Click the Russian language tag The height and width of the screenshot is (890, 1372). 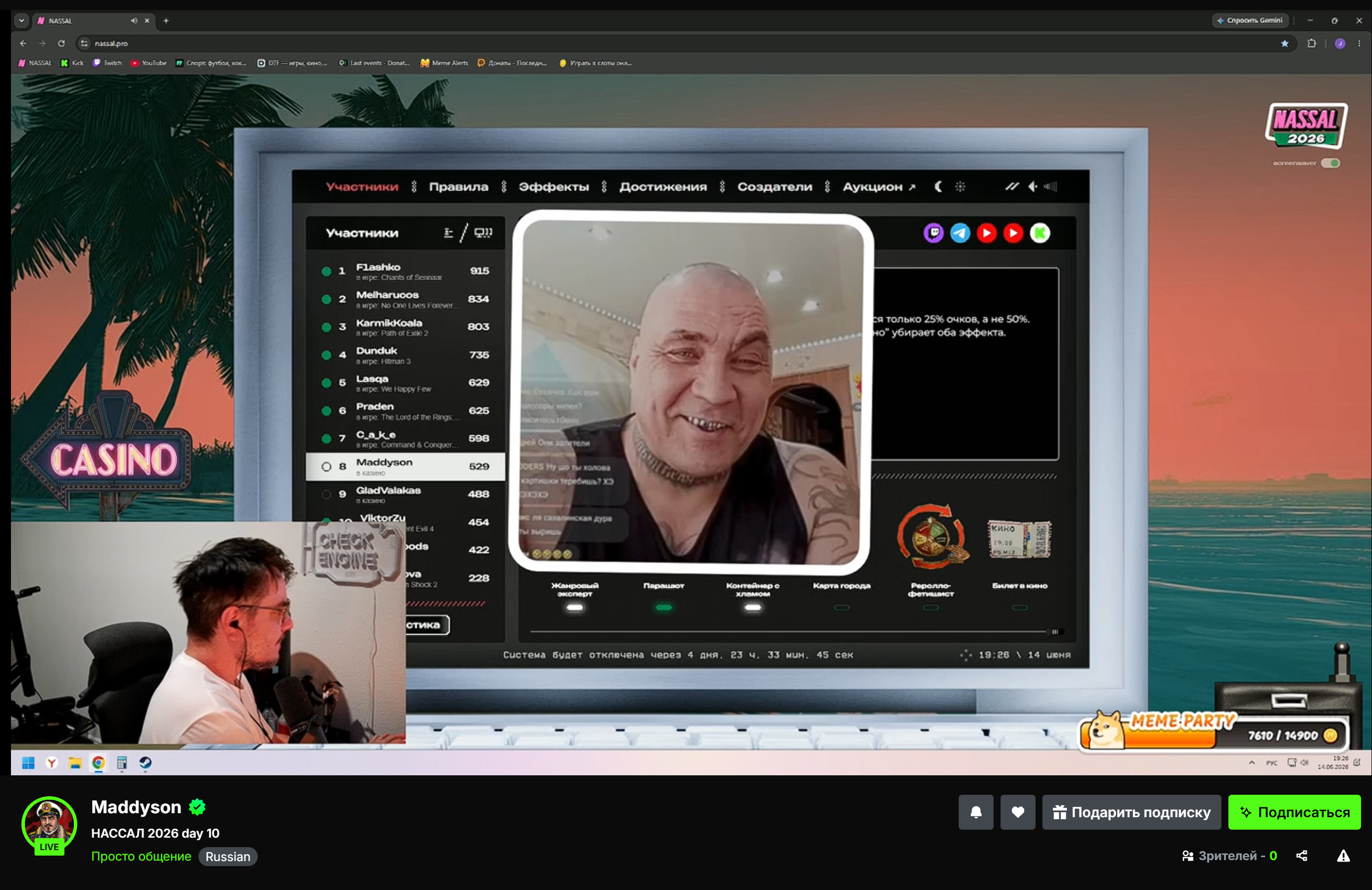click(228, 857)
